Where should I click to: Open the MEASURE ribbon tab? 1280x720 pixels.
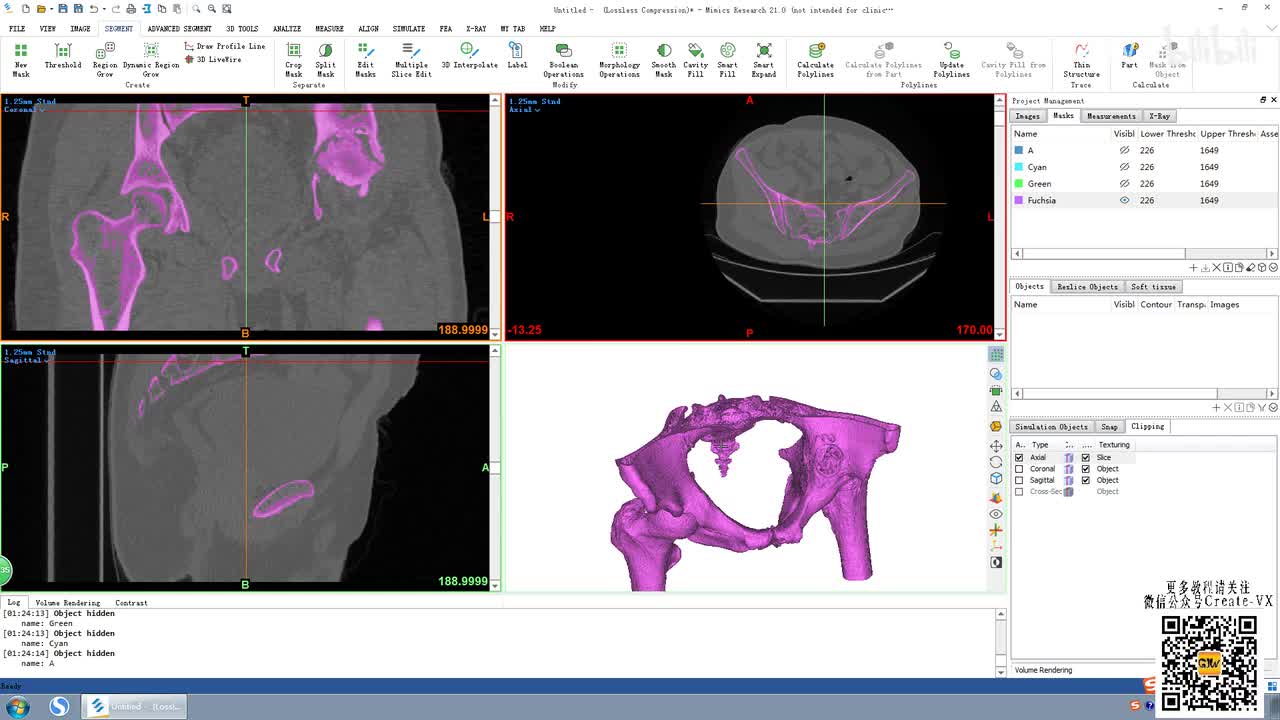coord(329,29)
